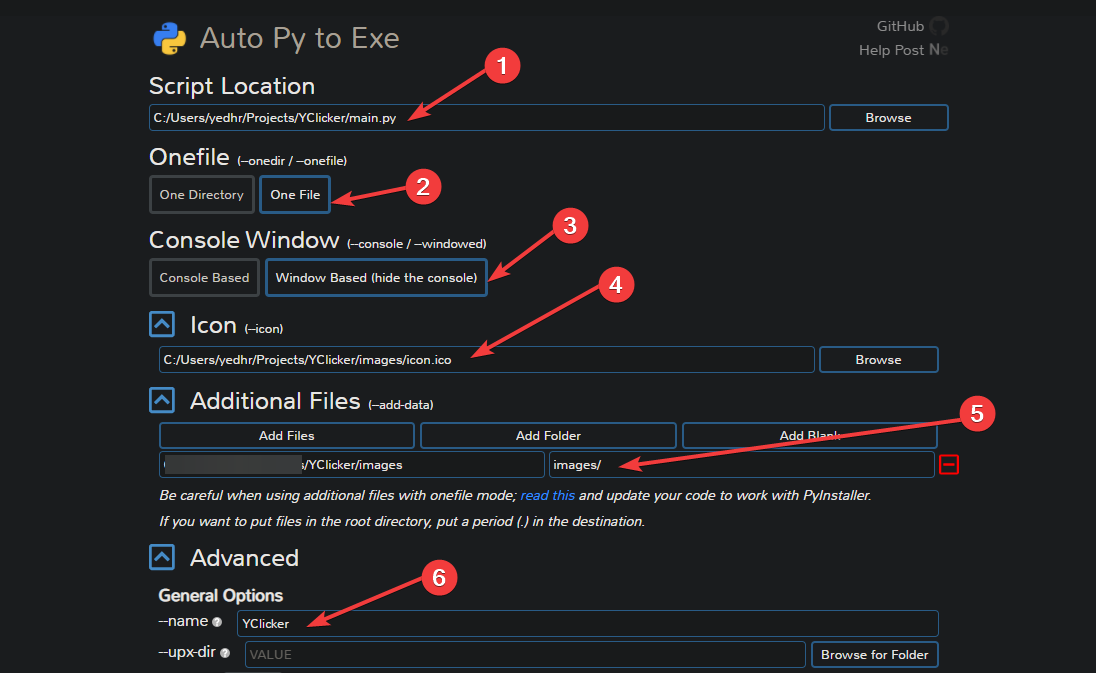Click the destination field containing images/
The width and height of the screenshot is (1096, 673).
coord(741,465)
